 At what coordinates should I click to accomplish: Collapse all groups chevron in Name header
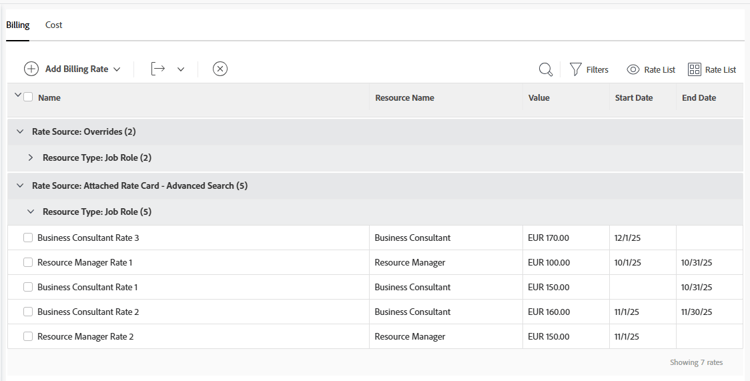pyautogui.click(x=18, y=95)
